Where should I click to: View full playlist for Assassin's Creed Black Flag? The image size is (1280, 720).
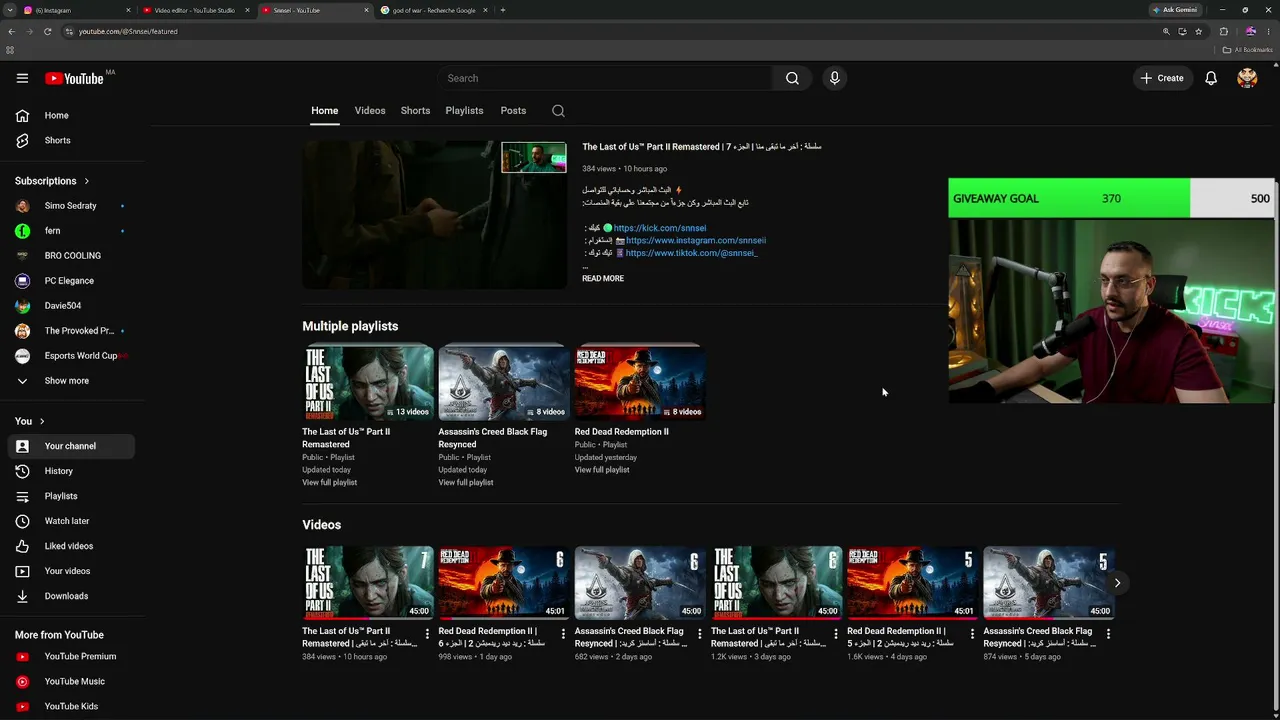(466, 483)
